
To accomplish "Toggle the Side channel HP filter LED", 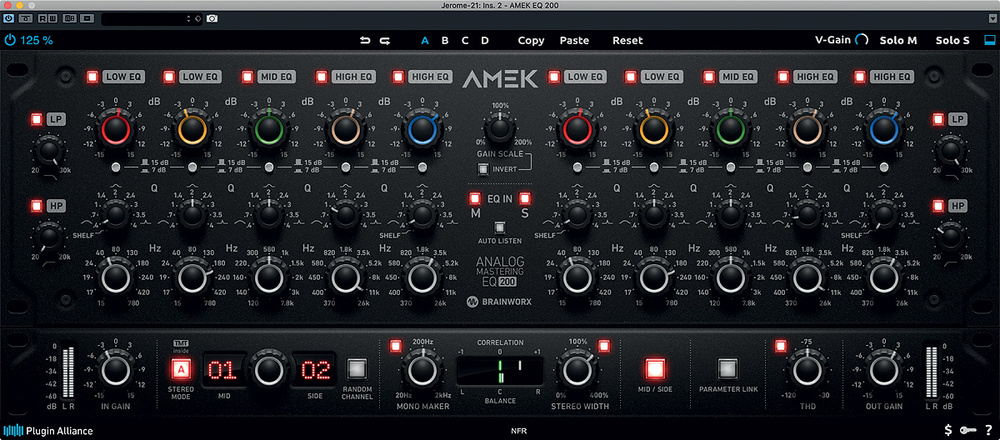I will point(938,206).
